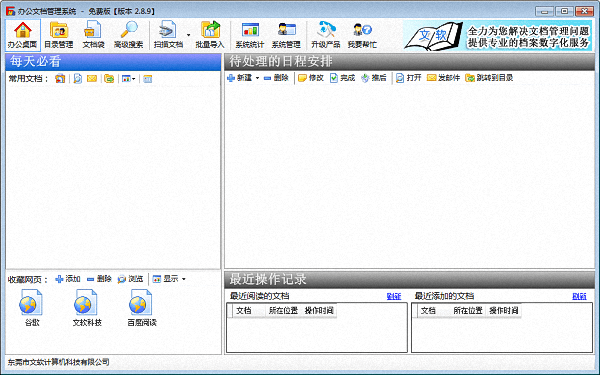
Task: Click 删除 in the schedule toolbar
Action: pos(276,78)
